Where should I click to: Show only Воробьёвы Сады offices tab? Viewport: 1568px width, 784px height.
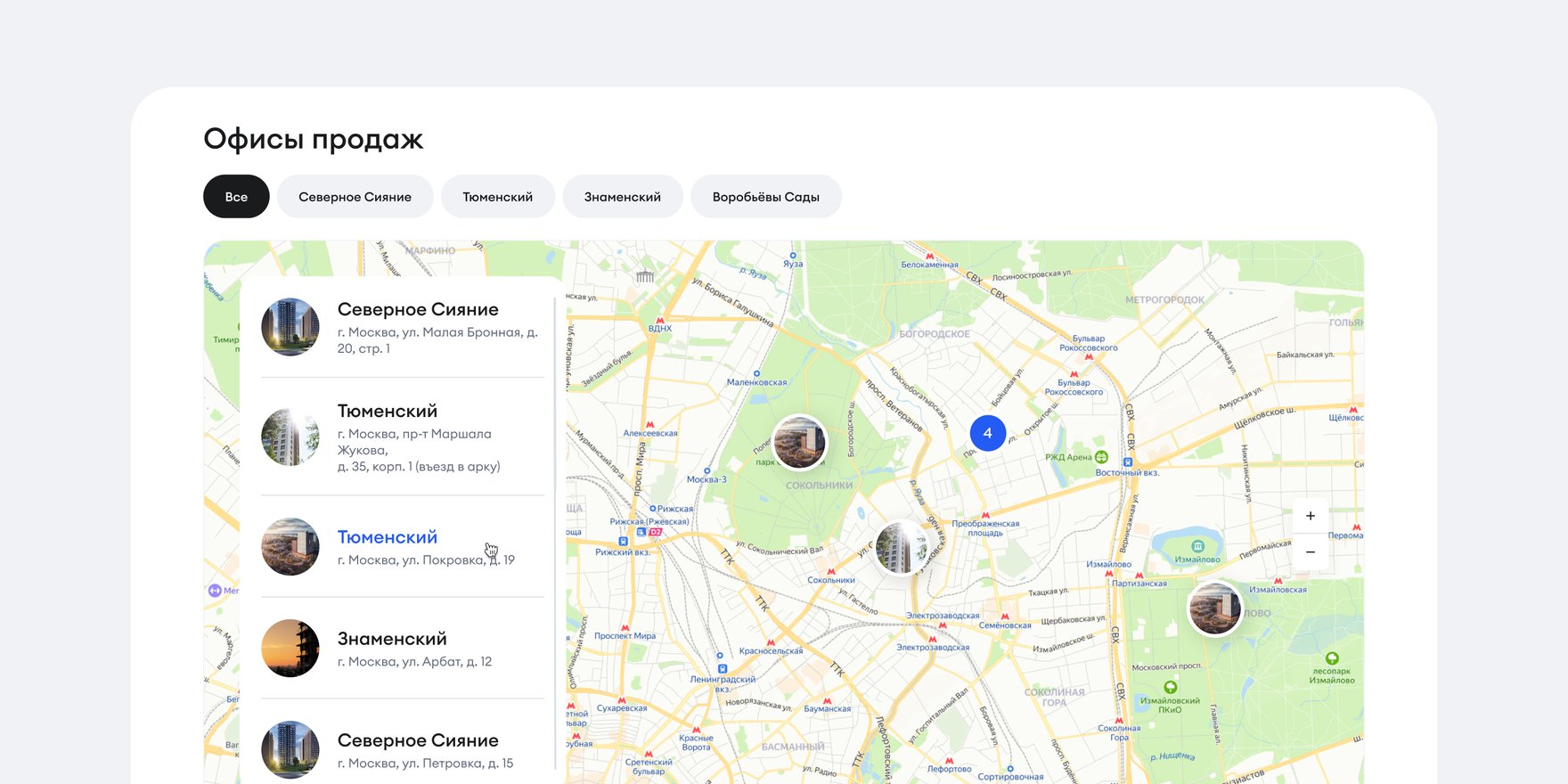coord(765,197)
